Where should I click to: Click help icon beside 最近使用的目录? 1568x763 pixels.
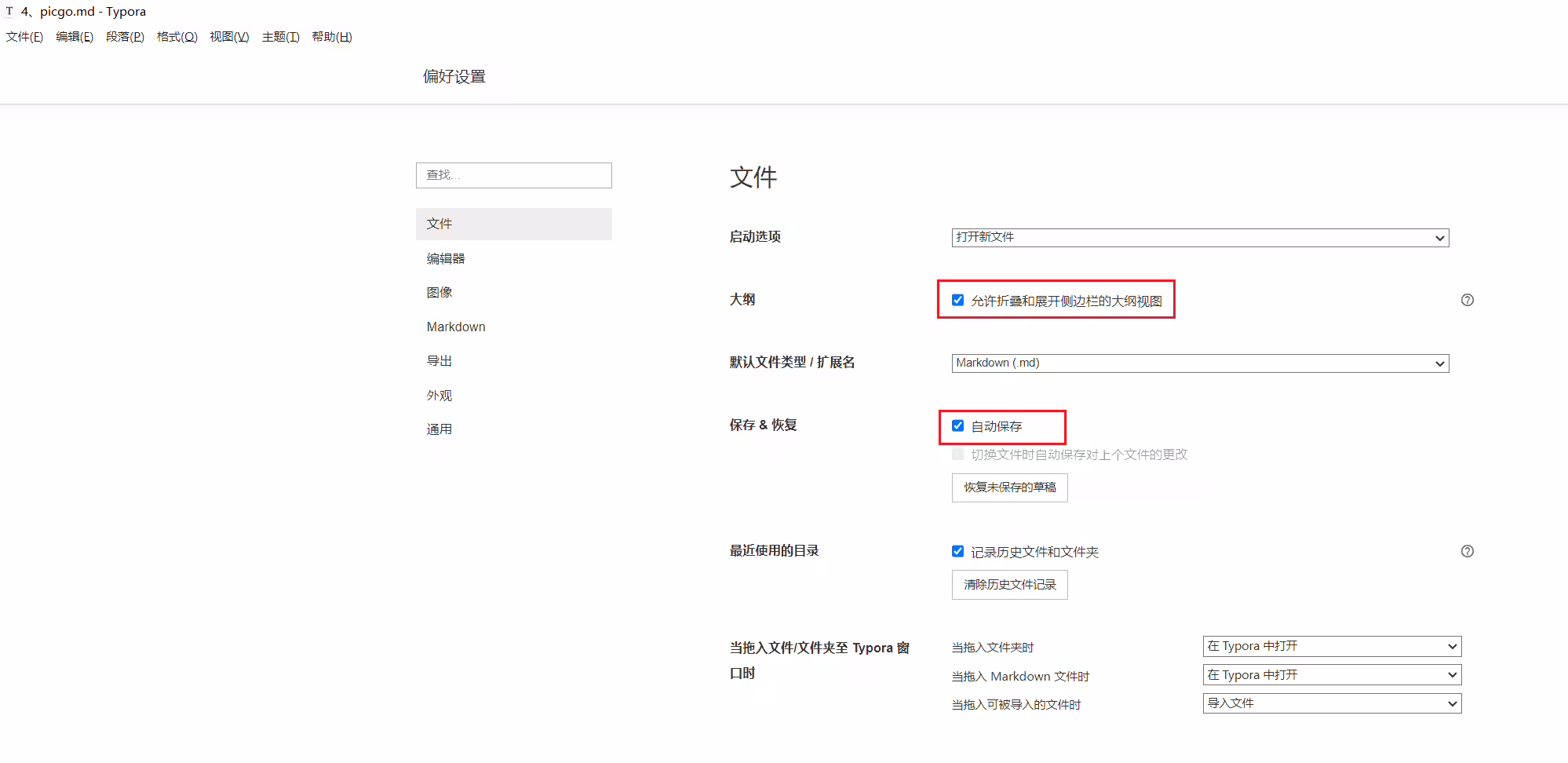[1467, 551]
